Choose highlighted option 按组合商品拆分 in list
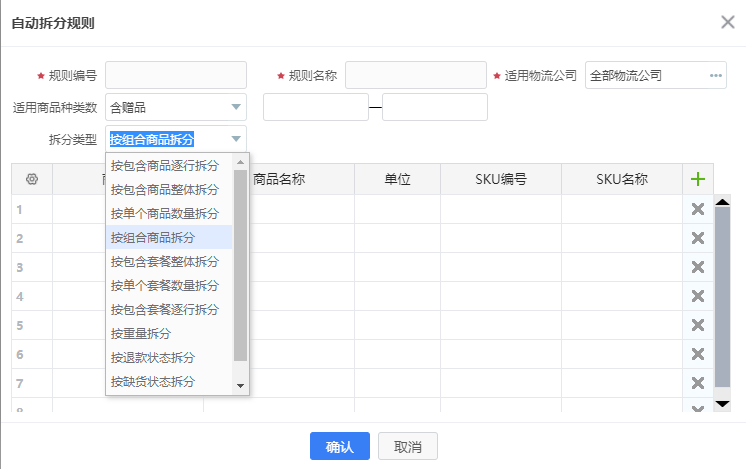The image size is (746, 469). click(169, 237)
